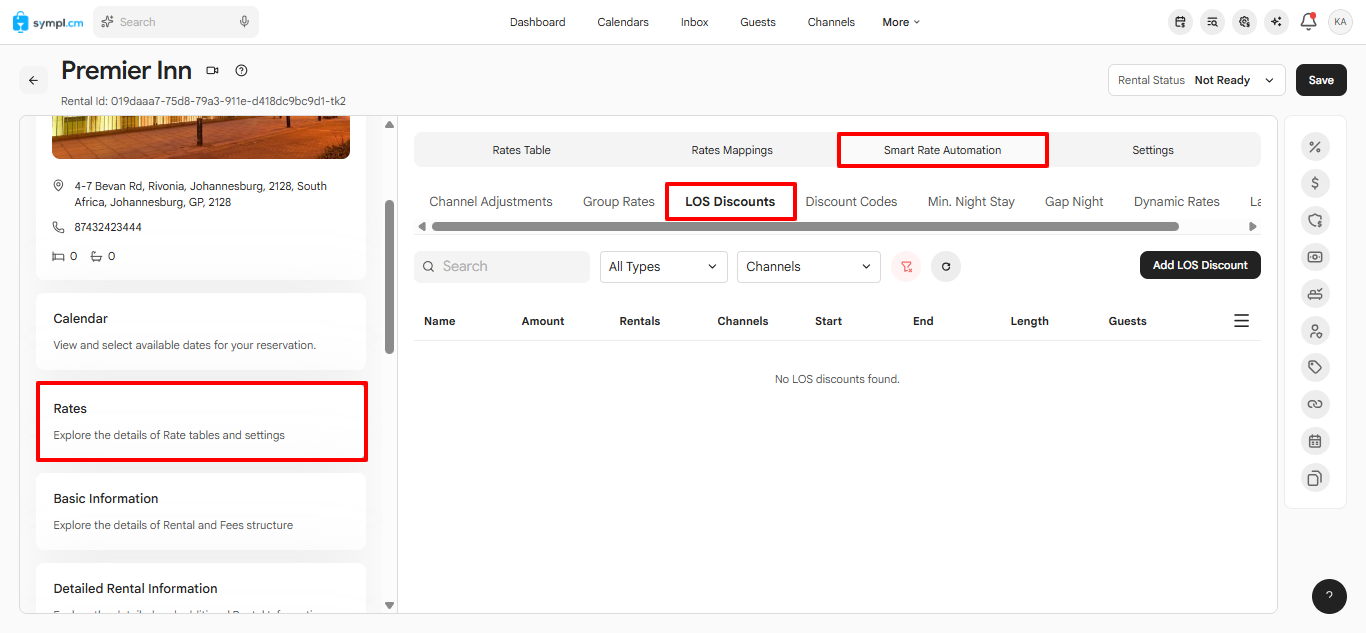Viewport: 1366px width, 633px height.
Task: Click the top Search field
Action: pos(175,22)
